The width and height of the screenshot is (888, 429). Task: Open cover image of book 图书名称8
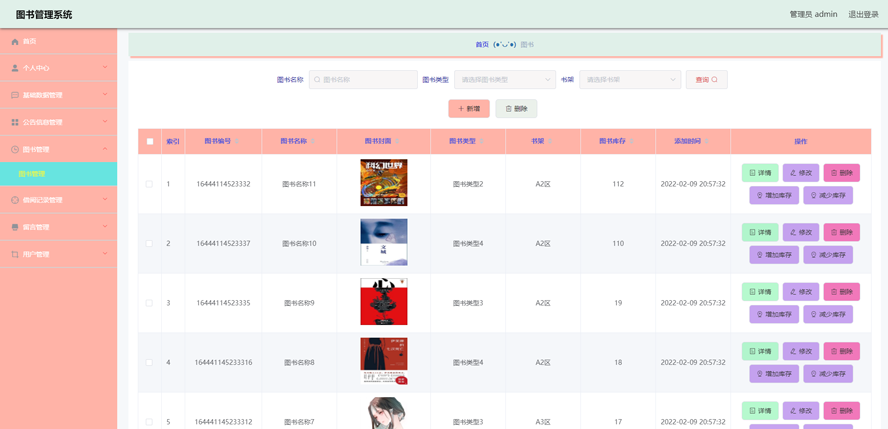[x=384, y=361]
